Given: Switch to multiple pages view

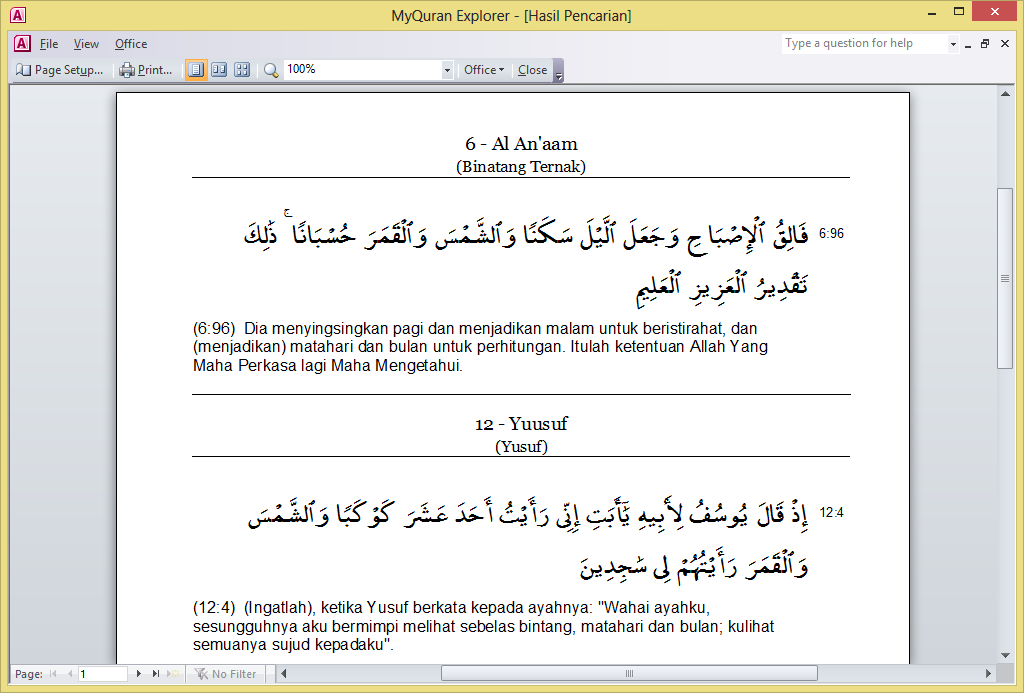Looking at the screenshot, I should pos(242,70).
